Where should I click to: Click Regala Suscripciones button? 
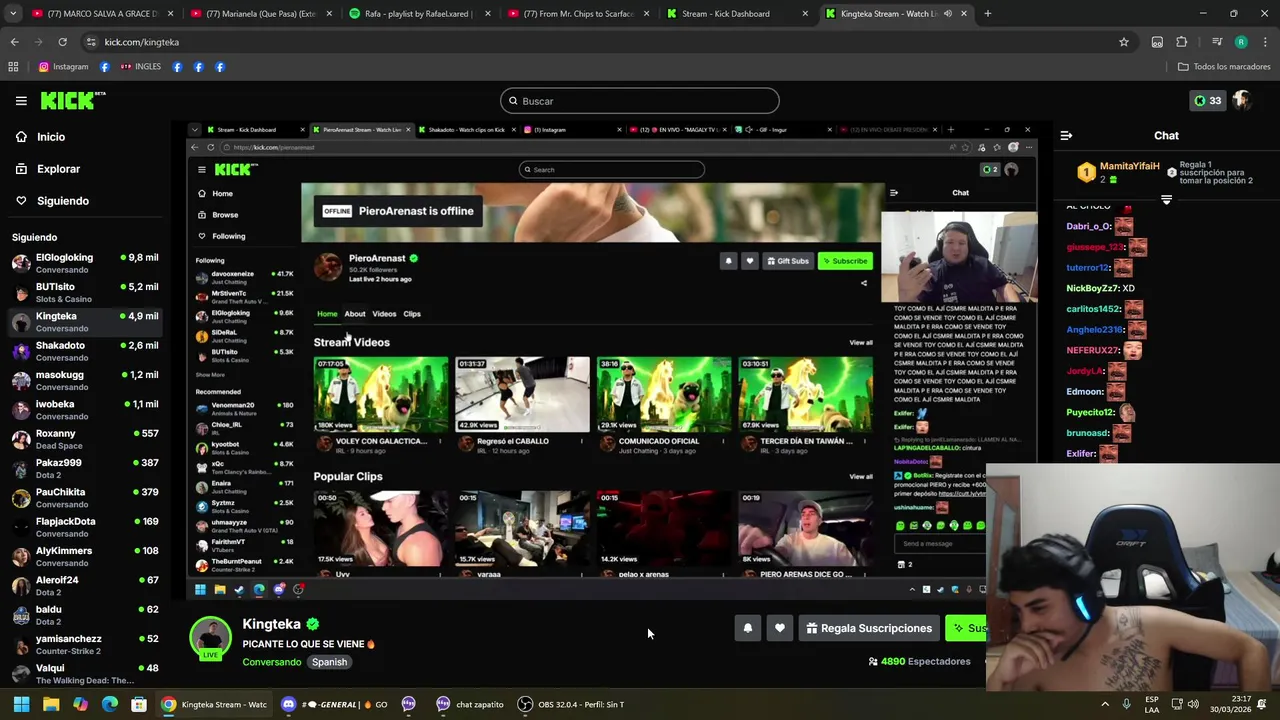pyautogui.click(x=869, y=628)
